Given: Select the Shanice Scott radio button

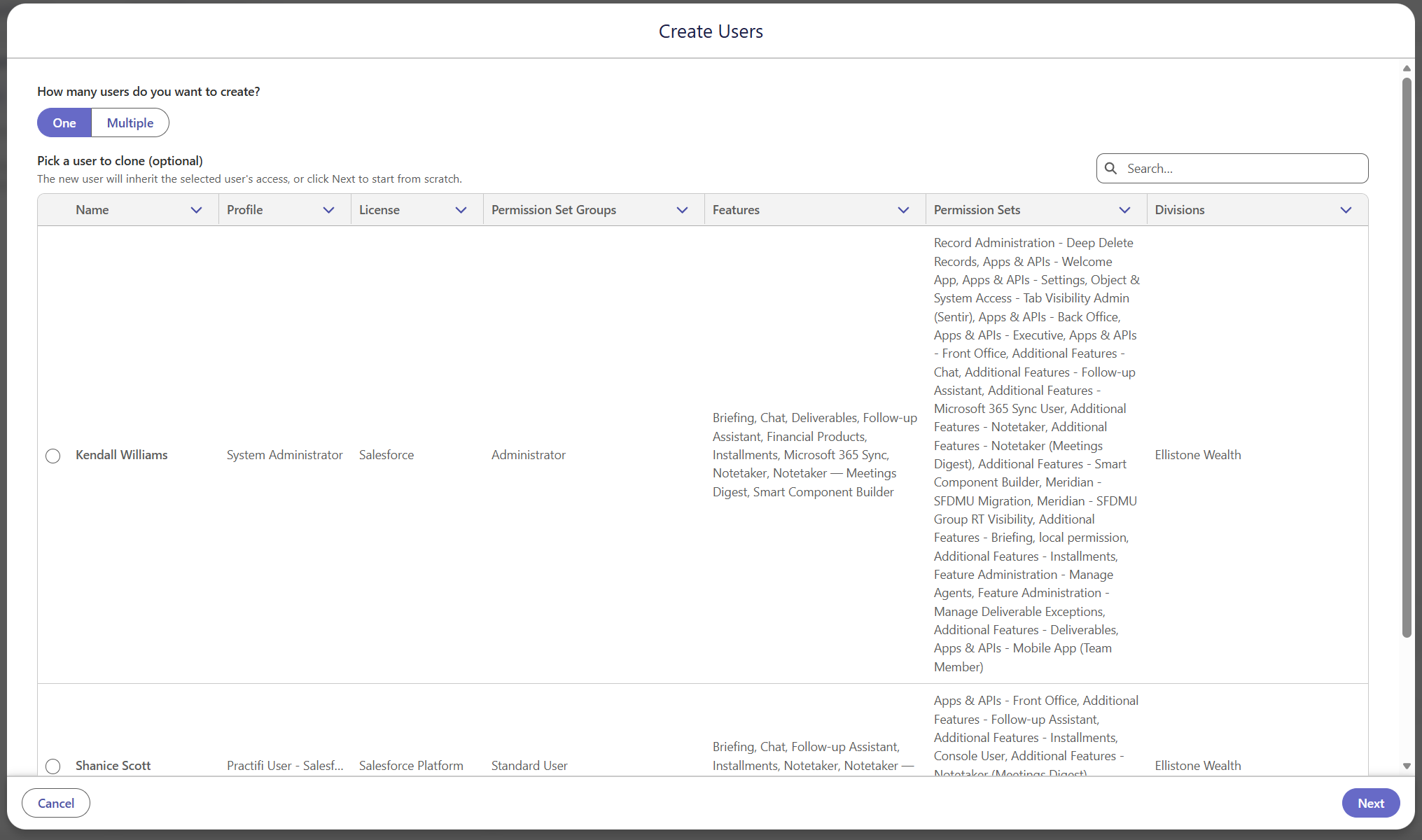Looking at the screenshot, I should pos(53,766).
